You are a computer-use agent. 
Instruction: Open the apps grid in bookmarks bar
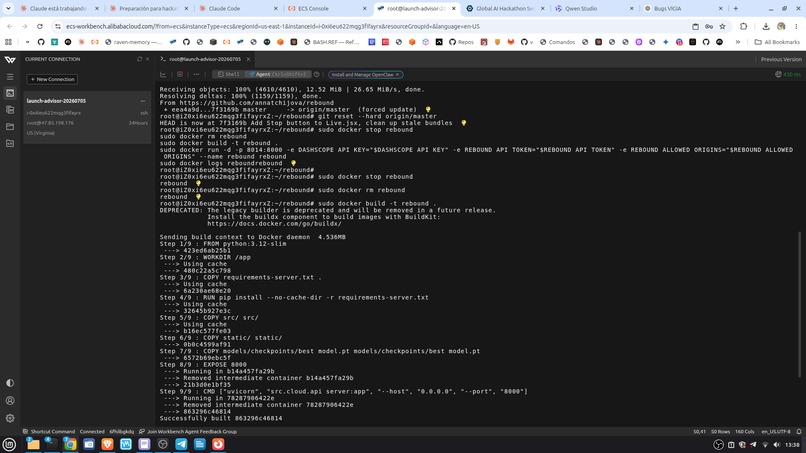click(x=8, y=42)
